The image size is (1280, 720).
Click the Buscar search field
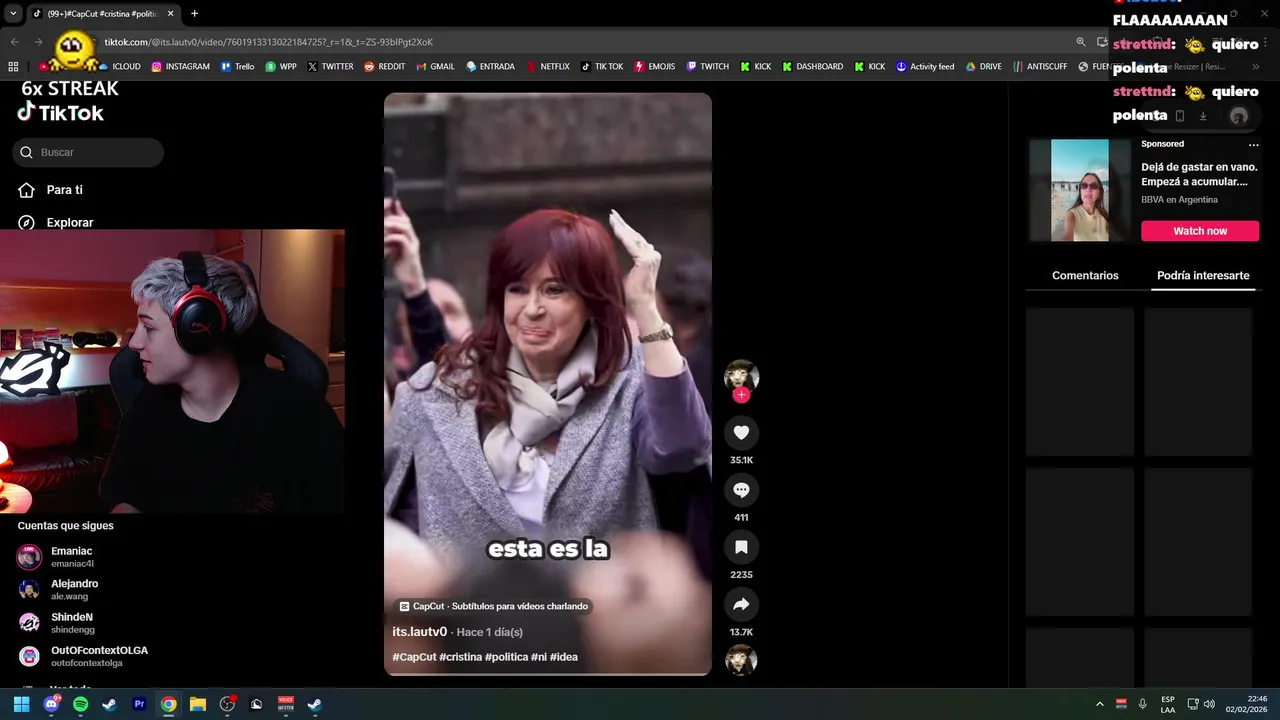point(88,152)
